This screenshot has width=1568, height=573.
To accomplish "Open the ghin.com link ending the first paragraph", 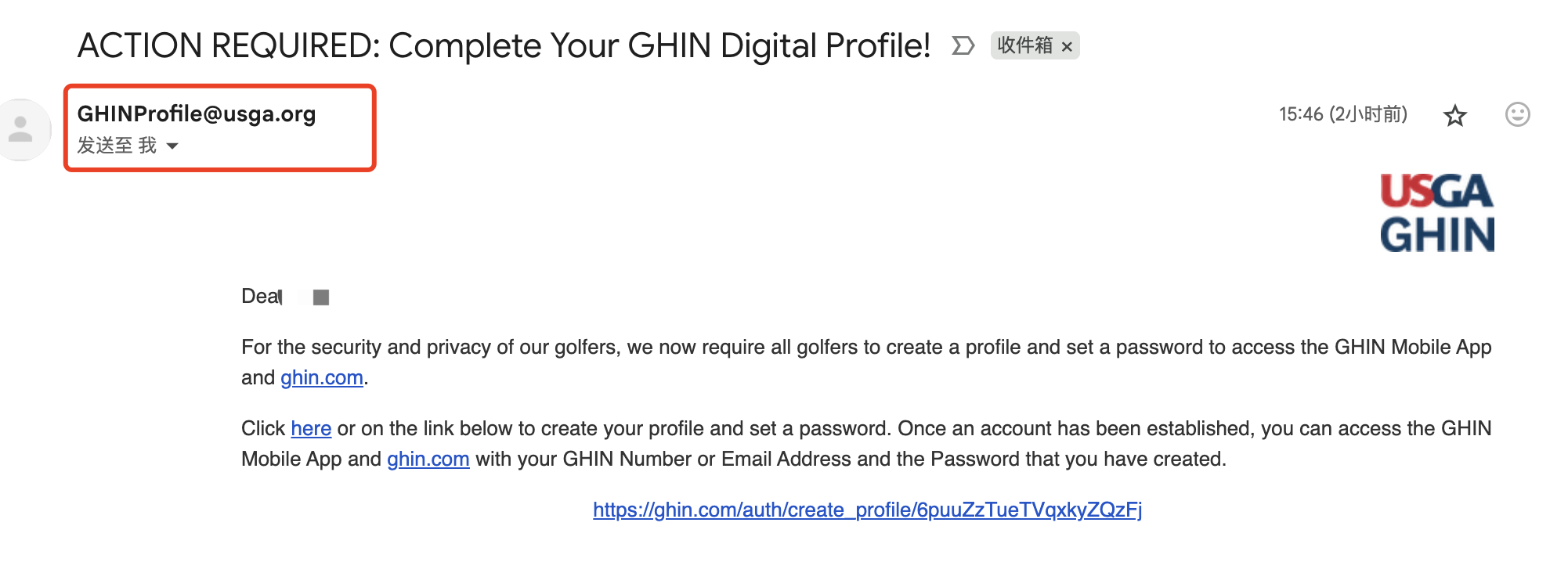I will tap(322, 378).
